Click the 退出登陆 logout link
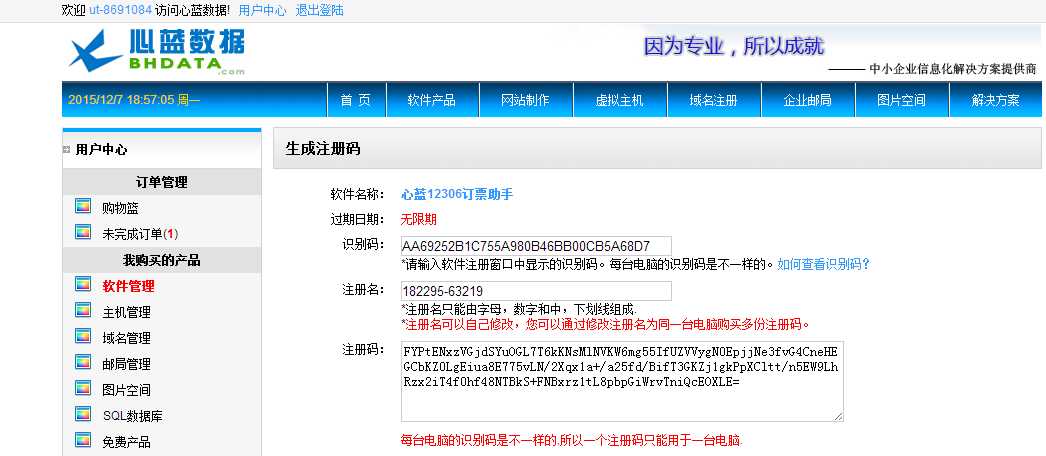The height and width of the screenshot is (456, 1046). (x=320, y=10)
